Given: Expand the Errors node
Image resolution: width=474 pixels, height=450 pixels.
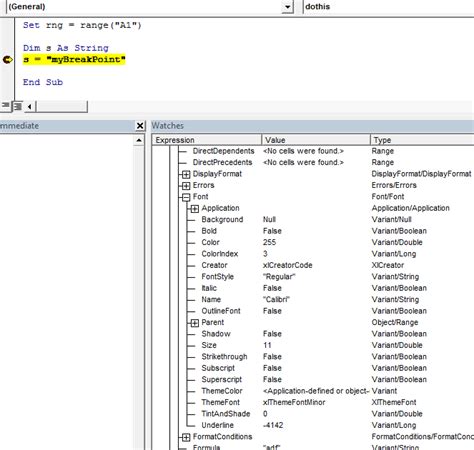Looking at the screenshot, I should click(x=186, y=186).
